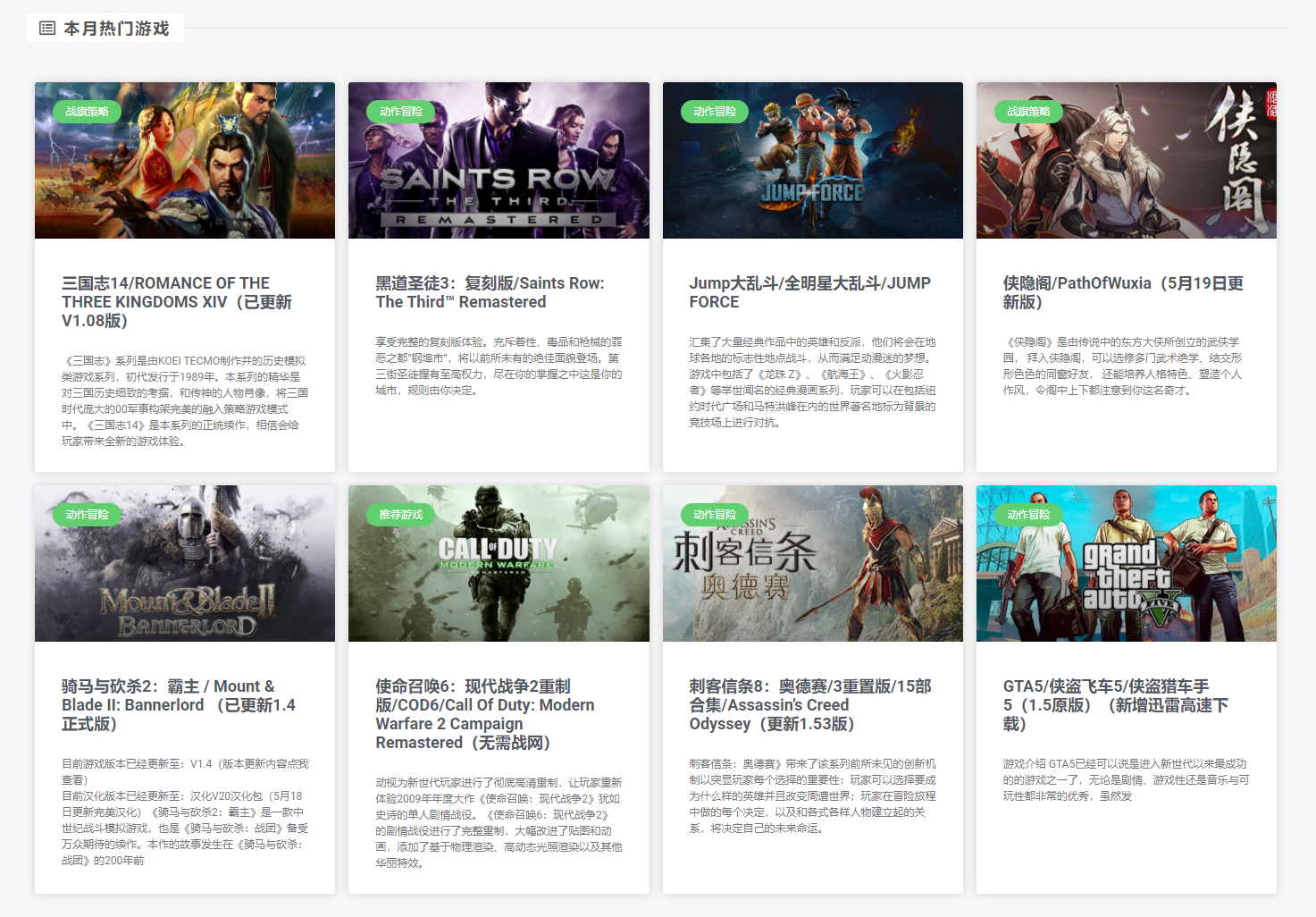Click the 推荐游戏 tag on Call of Duty card
The width and height of the screenshot is (1316, 917).
401,515
